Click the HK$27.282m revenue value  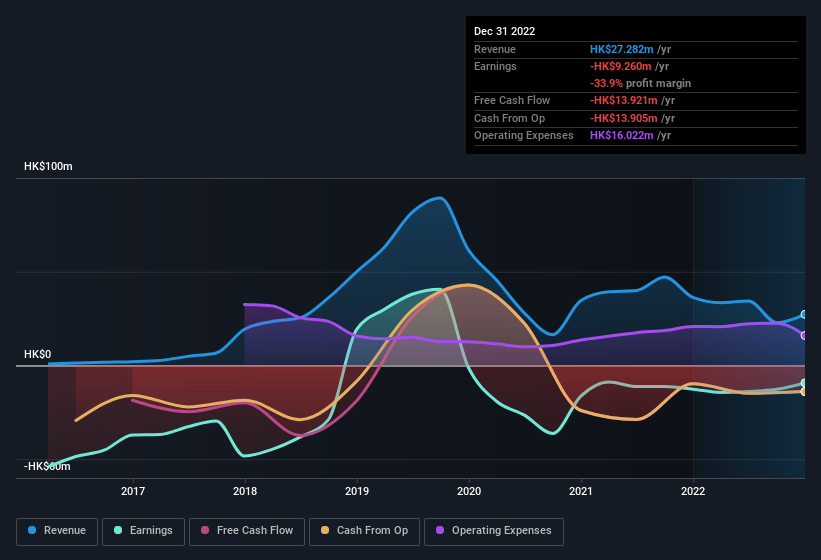(x=622, y=49)
